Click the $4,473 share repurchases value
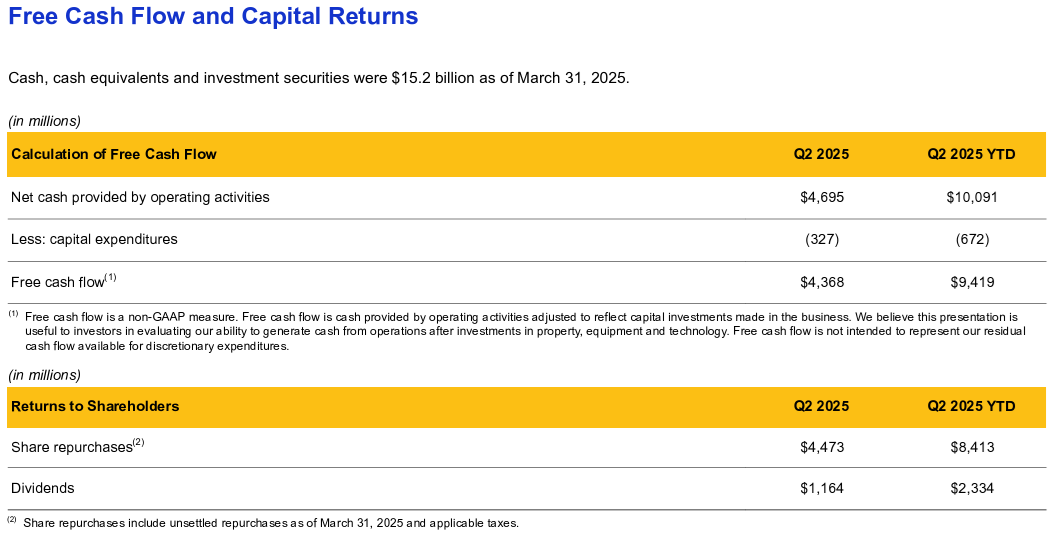Screen dimensions: 1059x538 [x=822, y=447]
